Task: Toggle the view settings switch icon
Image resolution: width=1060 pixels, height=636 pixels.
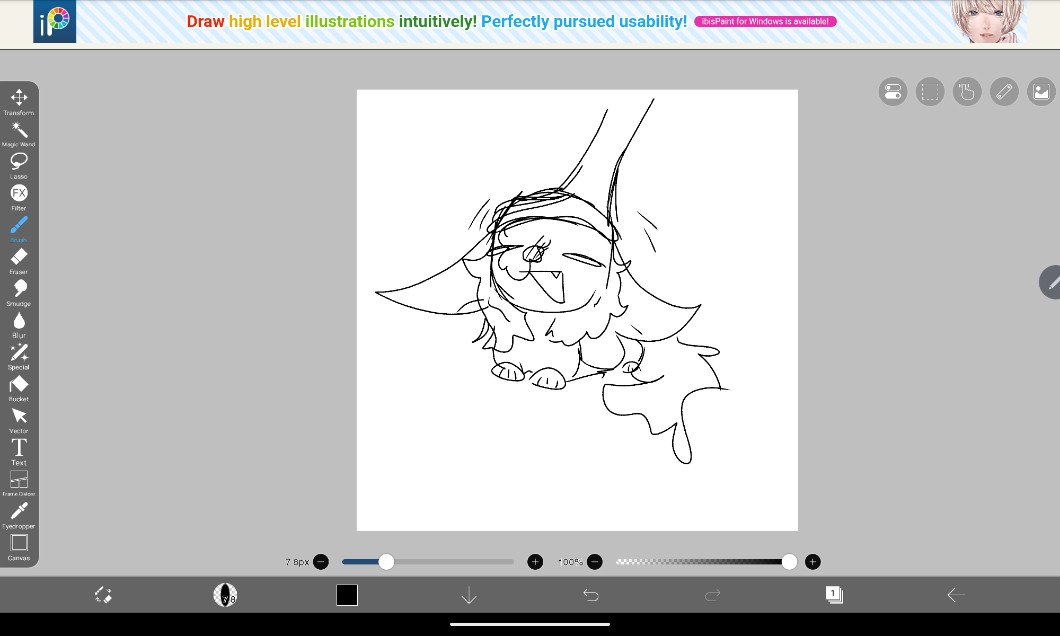Action: [893, 92]
